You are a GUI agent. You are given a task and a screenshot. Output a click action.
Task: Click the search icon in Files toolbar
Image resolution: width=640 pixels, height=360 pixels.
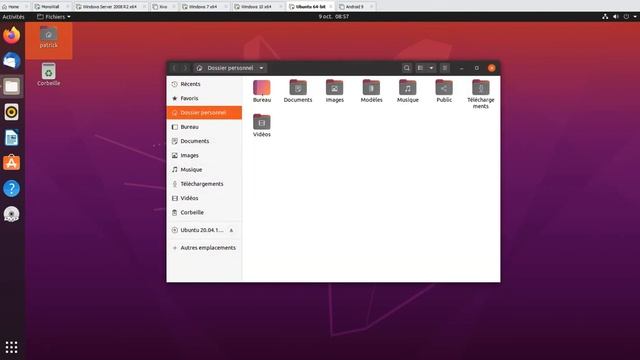(x=407, y=68)
